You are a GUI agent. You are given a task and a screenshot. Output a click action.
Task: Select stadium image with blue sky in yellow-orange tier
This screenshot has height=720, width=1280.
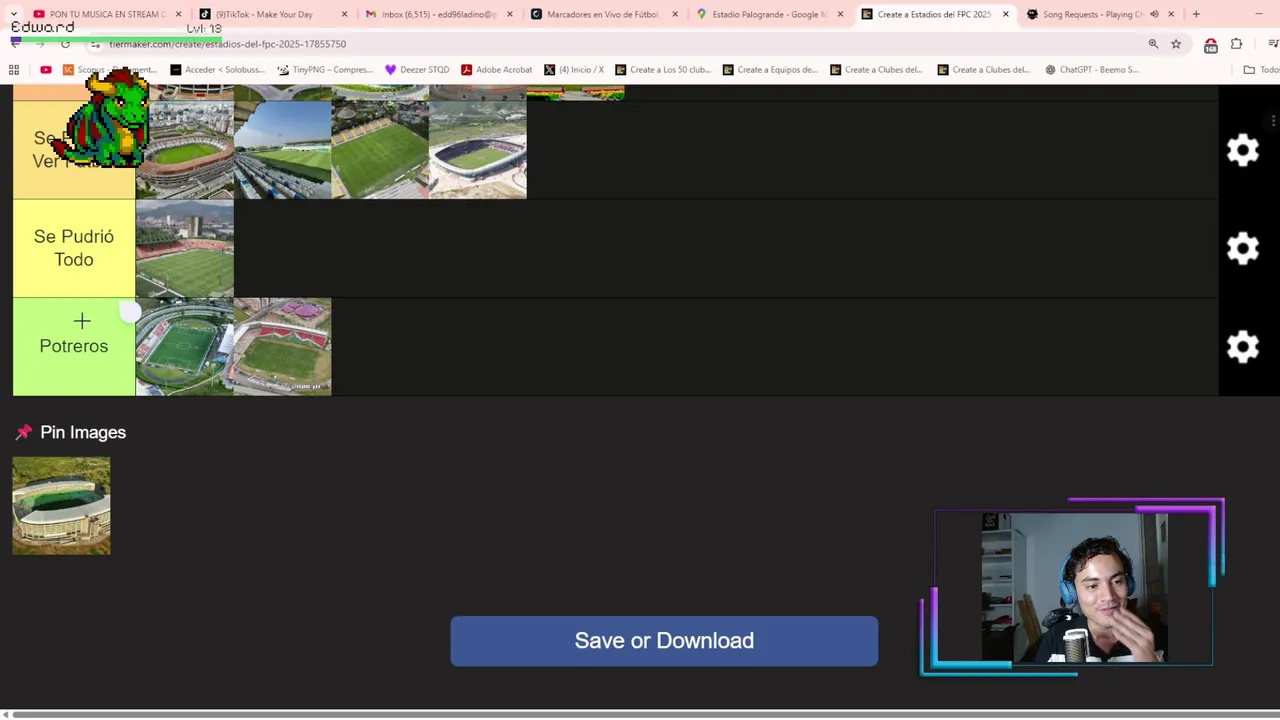283,150
